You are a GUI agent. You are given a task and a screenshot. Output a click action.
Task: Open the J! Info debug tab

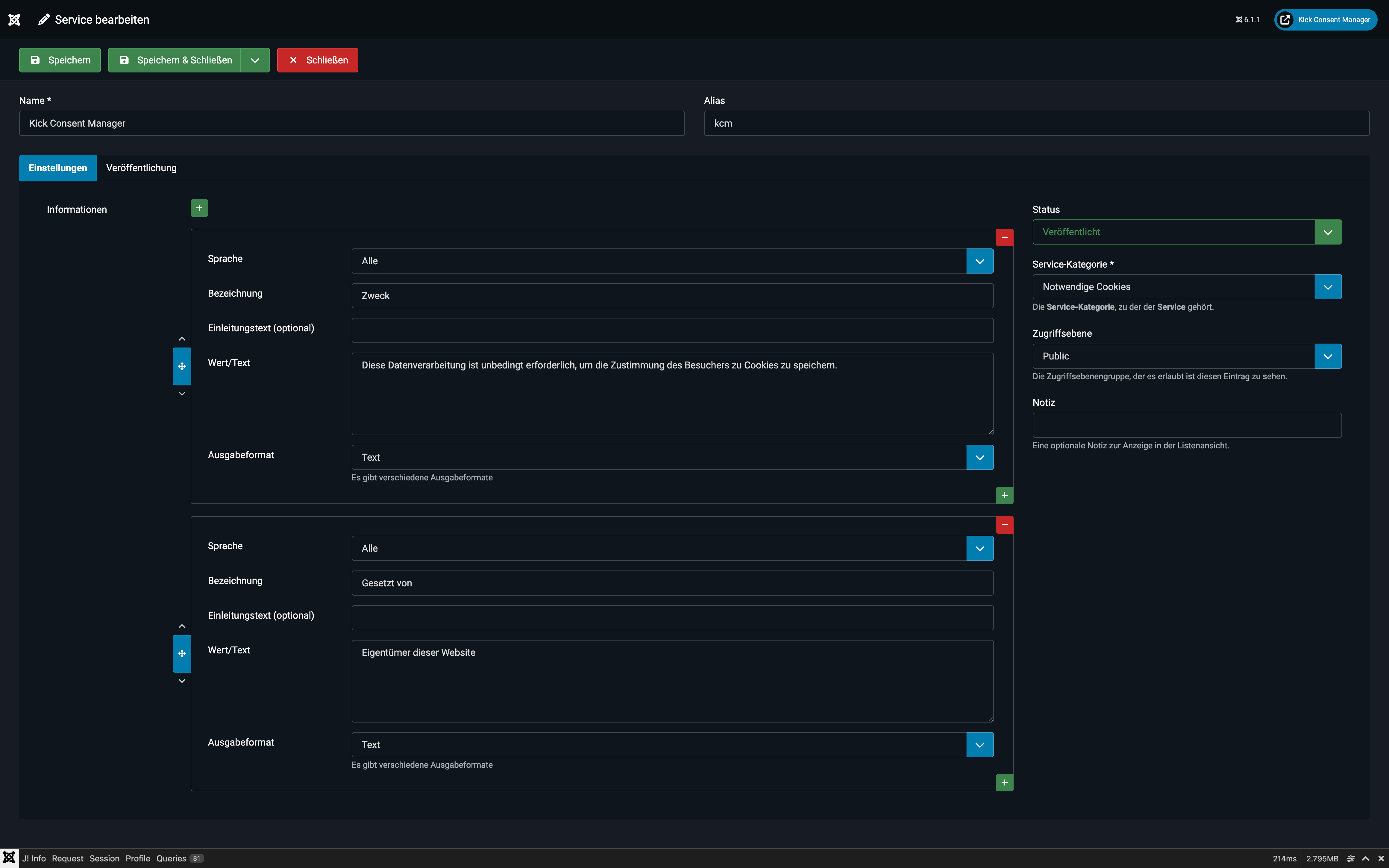pyautogui.click(x=34, y=858)
